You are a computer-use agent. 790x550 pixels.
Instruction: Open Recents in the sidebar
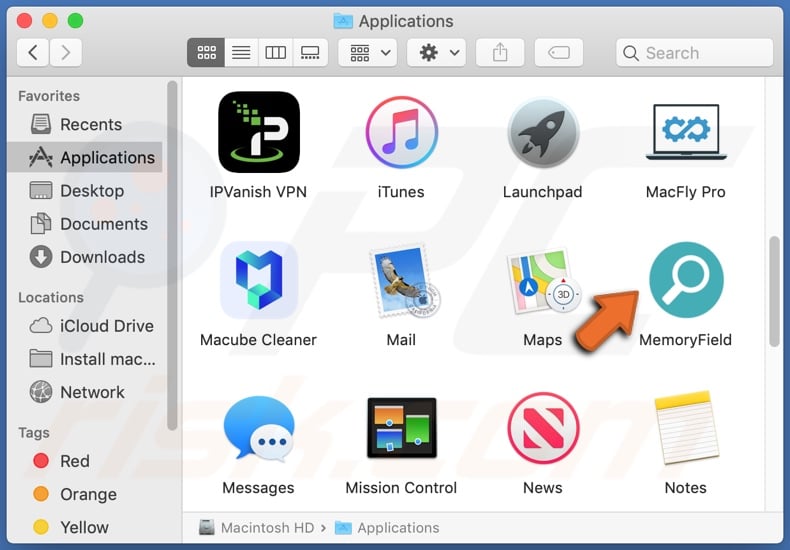click(x=85, y=124)
